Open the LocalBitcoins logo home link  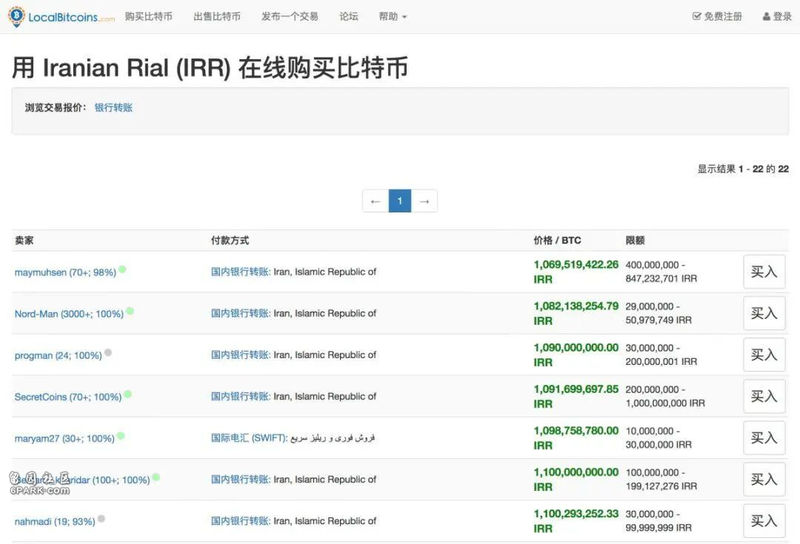coord(62,17)
